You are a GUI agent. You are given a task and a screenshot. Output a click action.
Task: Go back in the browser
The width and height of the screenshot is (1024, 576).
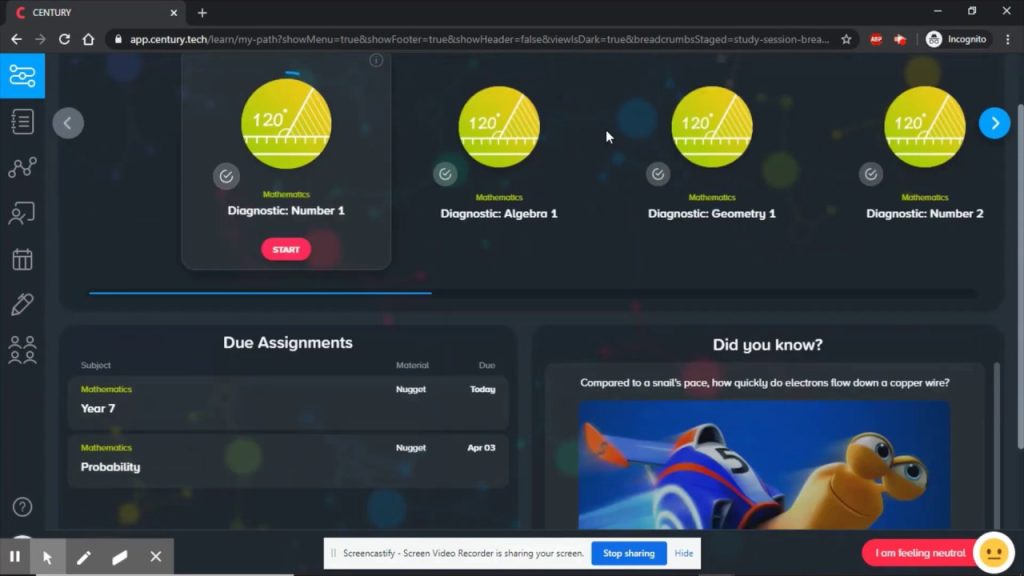tap(16, 39)
